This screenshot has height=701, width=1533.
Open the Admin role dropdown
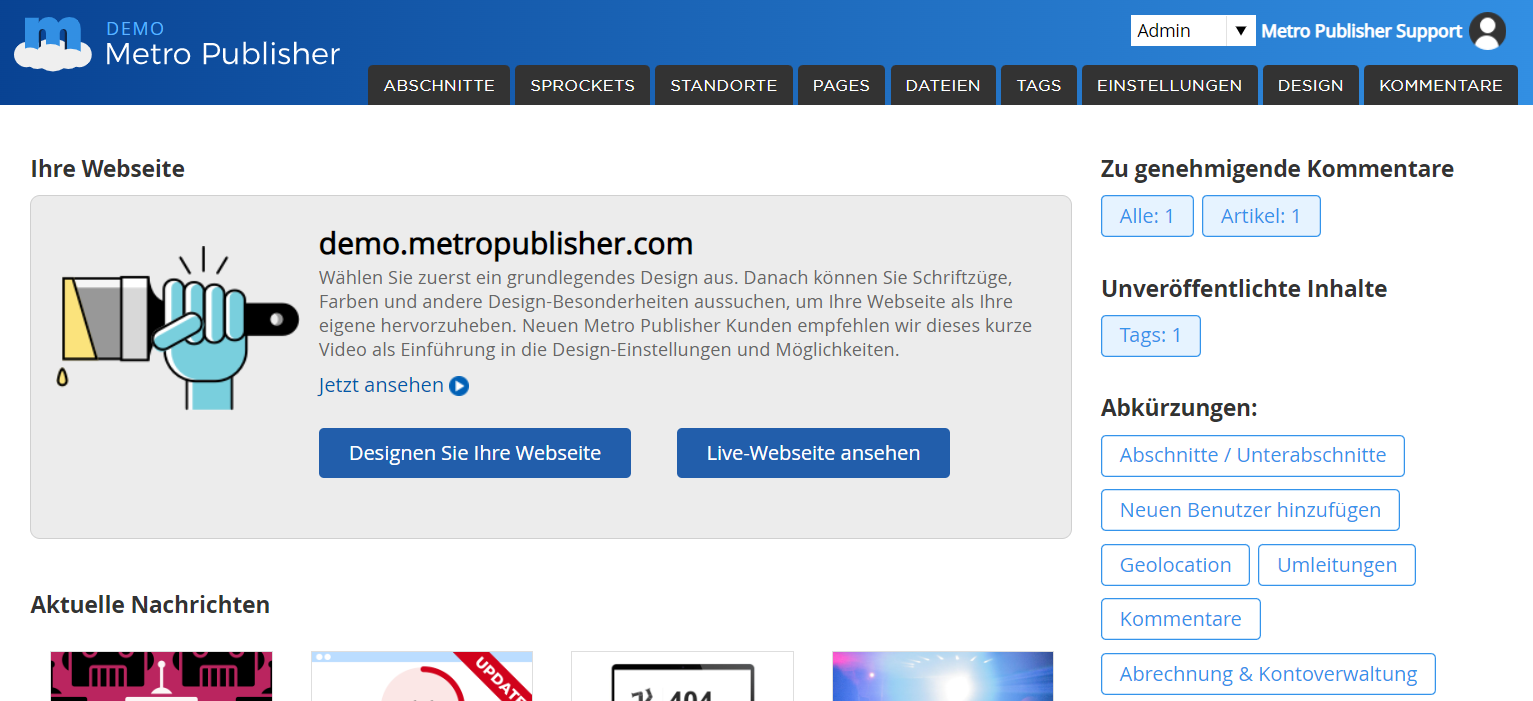tap(1193, 31)
